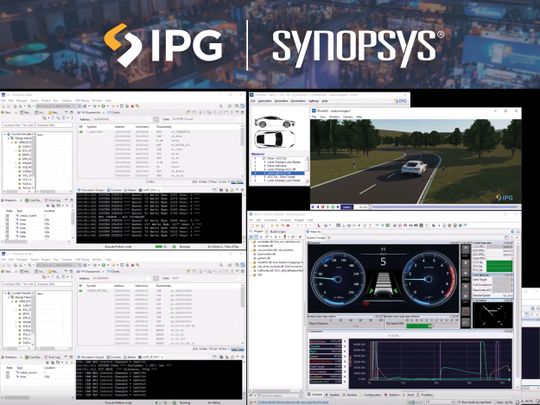Click the car side-view thumbnail in CarMaker
The image size is (540, 405).
coord(274,122)
